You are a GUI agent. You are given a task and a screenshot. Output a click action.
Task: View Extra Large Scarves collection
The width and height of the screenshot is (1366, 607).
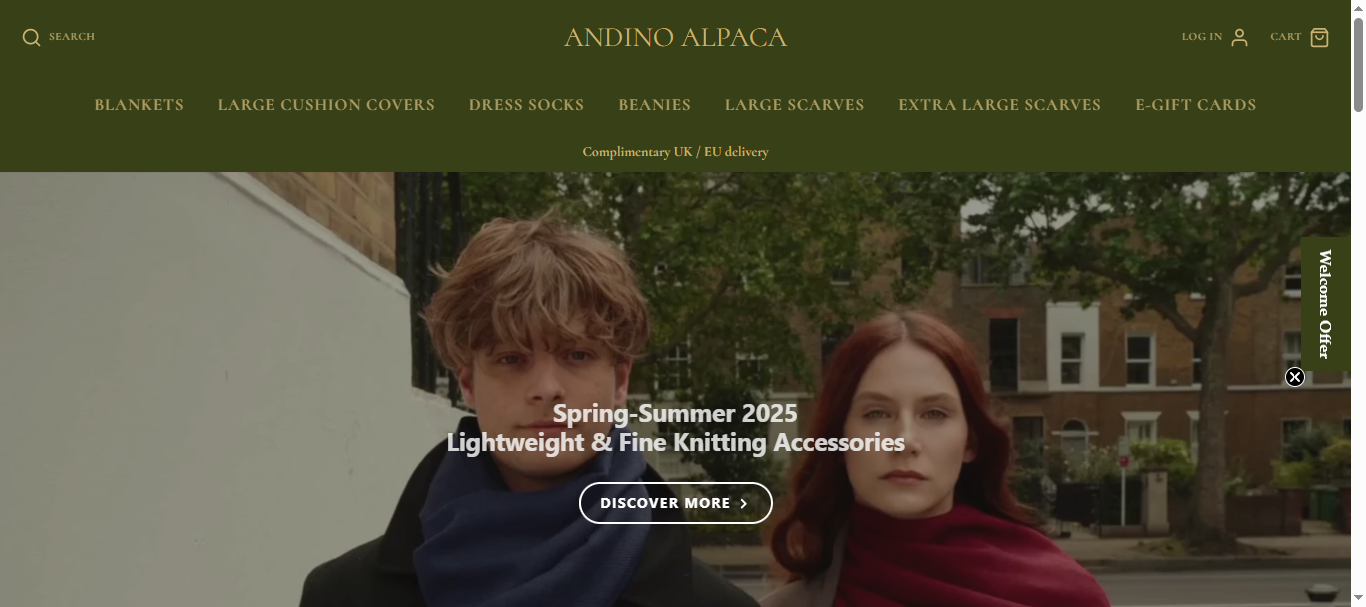click(999, 105)
